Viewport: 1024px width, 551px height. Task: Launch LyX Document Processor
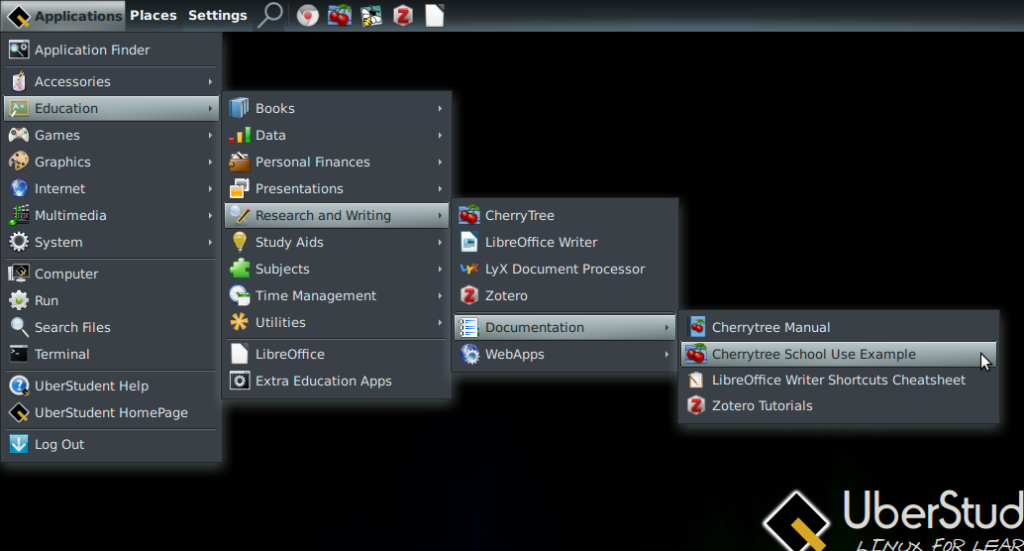564,269
